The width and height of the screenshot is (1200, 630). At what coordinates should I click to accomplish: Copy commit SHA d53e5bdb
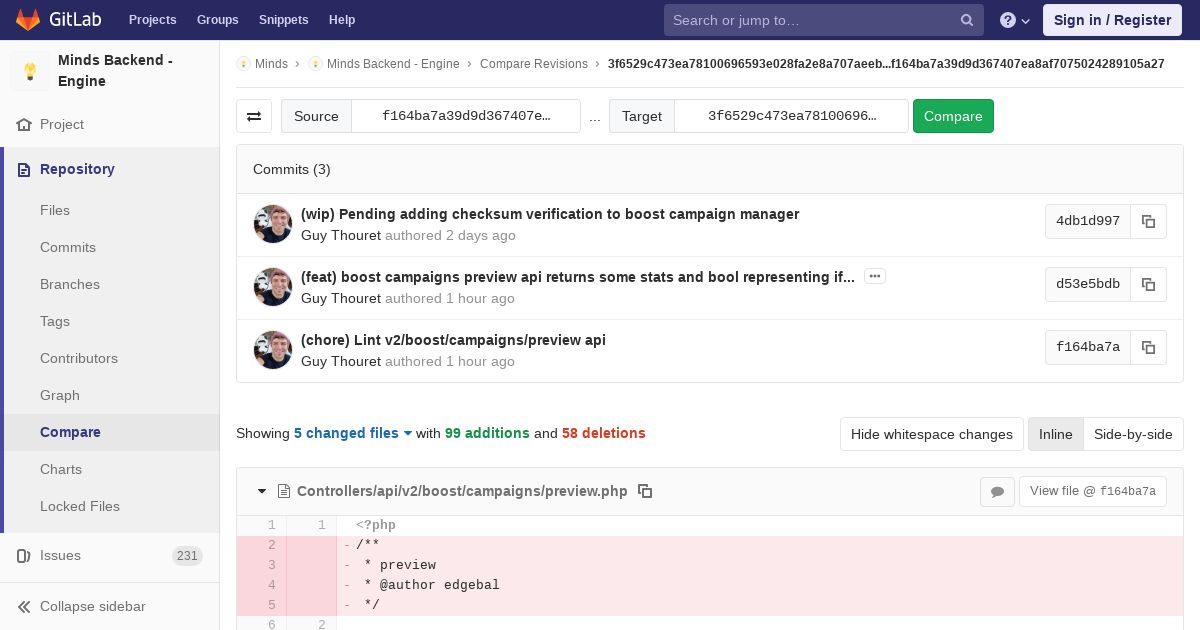click(x=1148, y=284)
